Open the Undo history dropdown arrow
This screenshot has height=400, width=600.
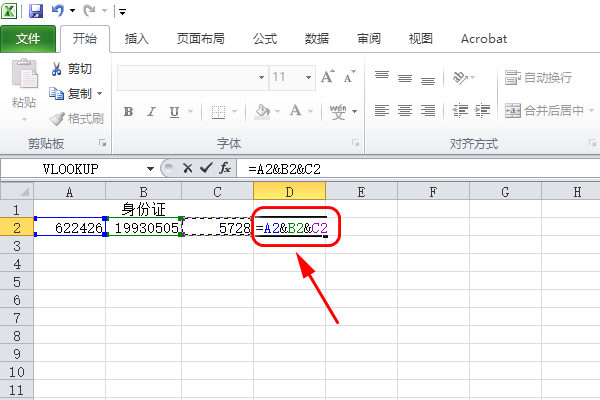coord(72,11)
